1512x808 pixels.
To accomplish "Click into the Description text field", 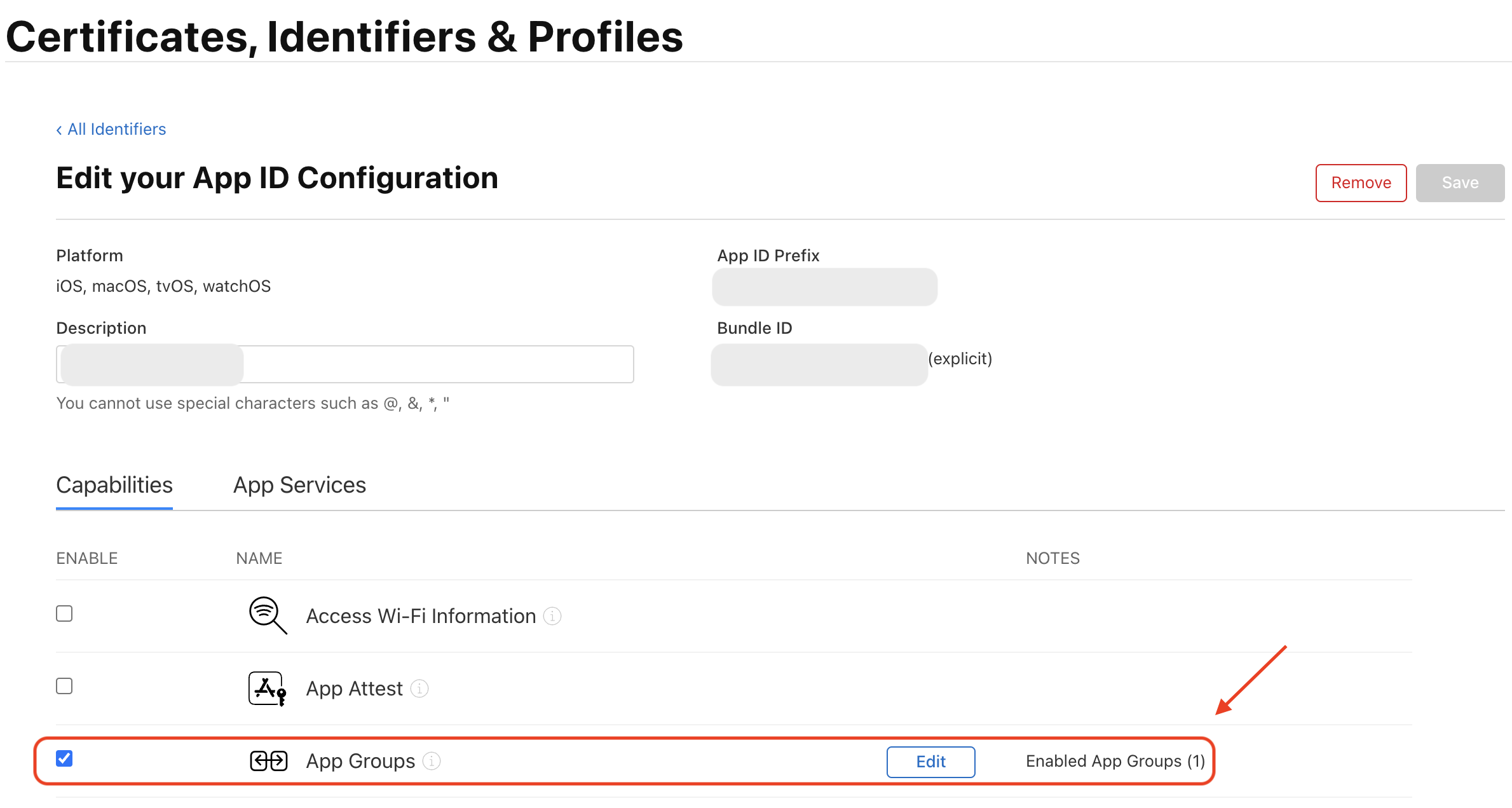I will (x=437, y=364).
